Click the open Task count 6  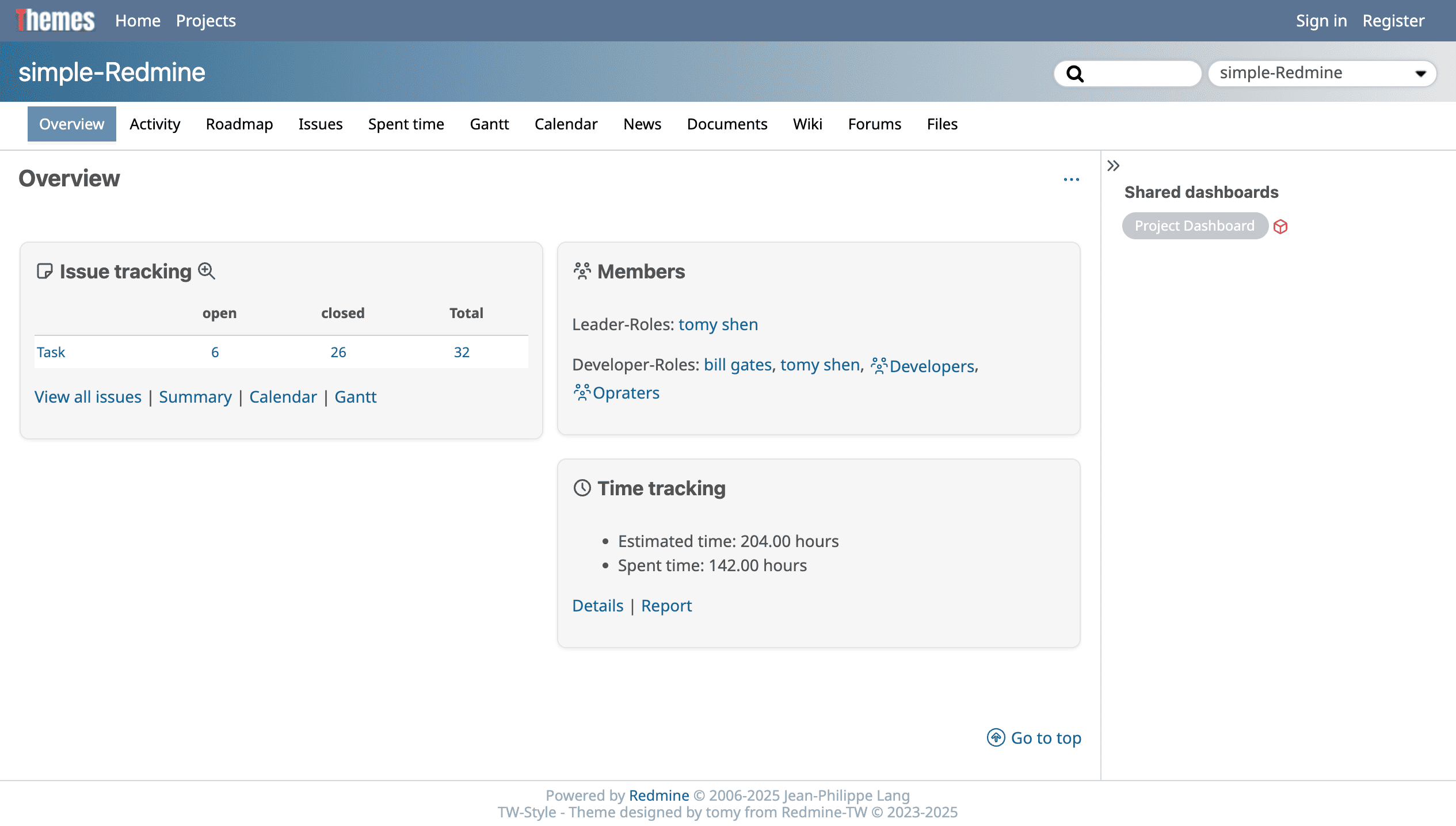(215, 352)
